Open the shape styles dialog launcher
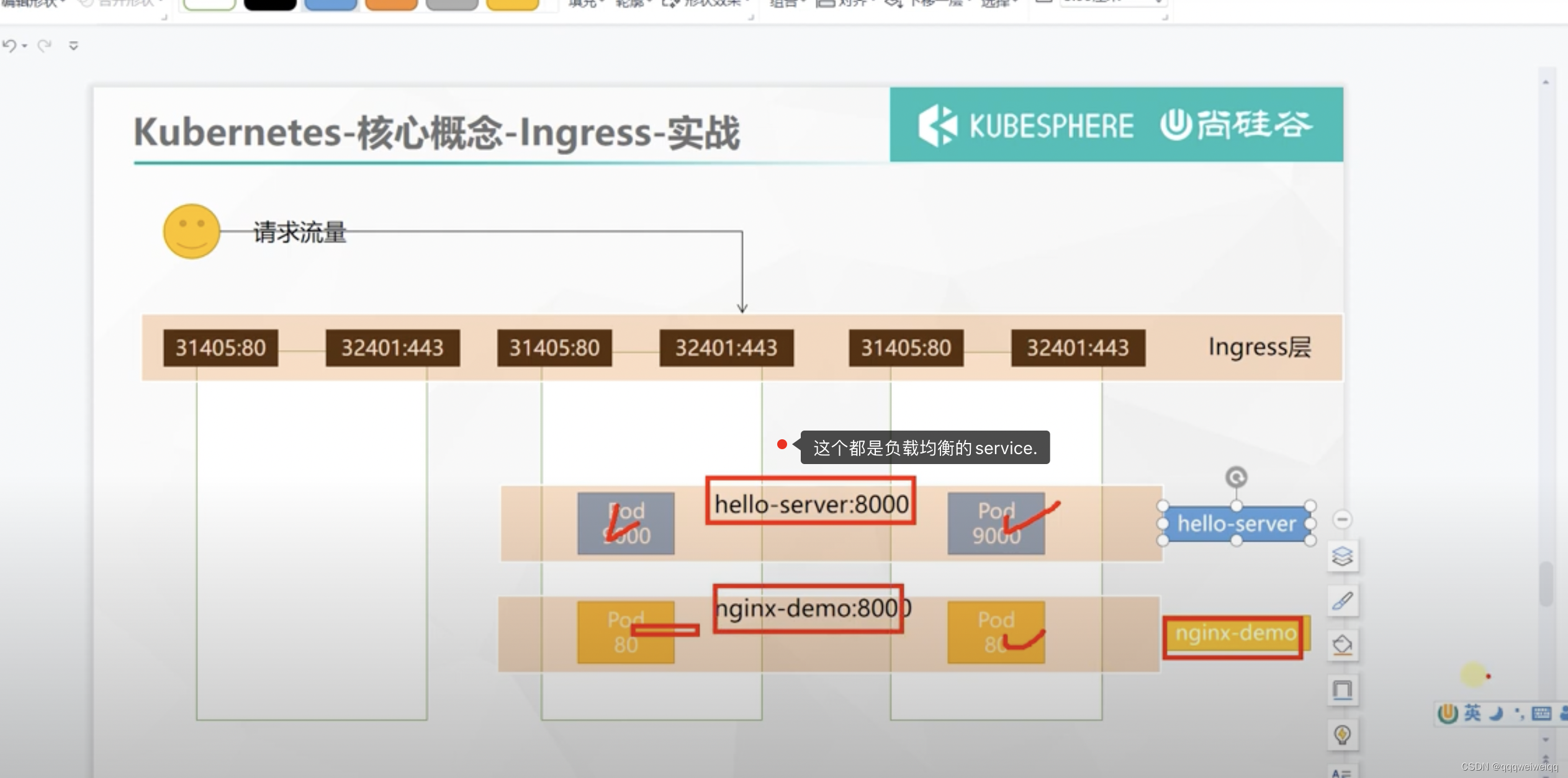The width and height of the screenshot is (1568, 778). click(x=750, y=17)
